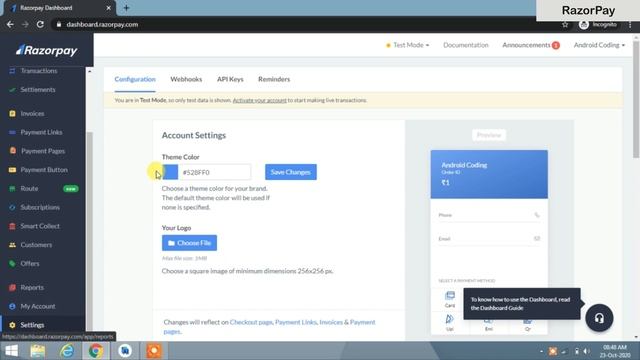
Task: Click theme color hex input field
Action: 215,172
